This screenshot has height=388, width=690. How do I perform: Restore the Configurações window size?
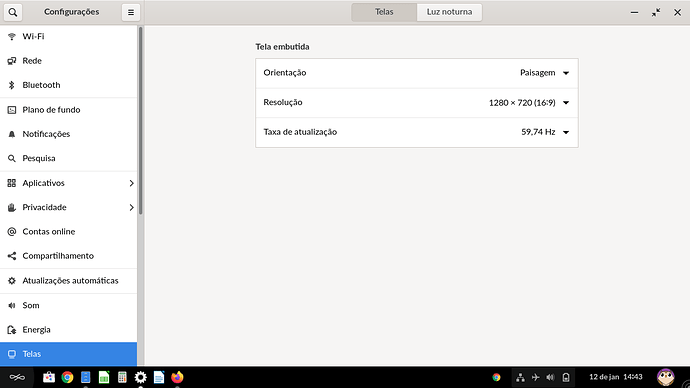(656, 12)
